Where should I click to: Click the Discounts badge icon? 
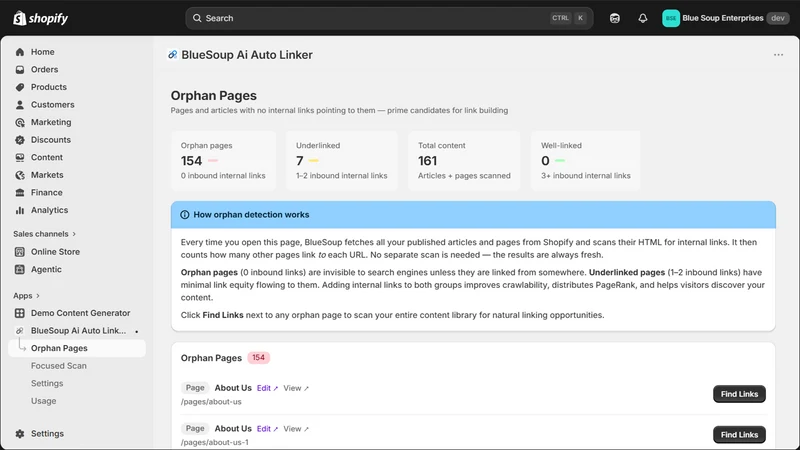pyautogui.click(x=20, y=140)
